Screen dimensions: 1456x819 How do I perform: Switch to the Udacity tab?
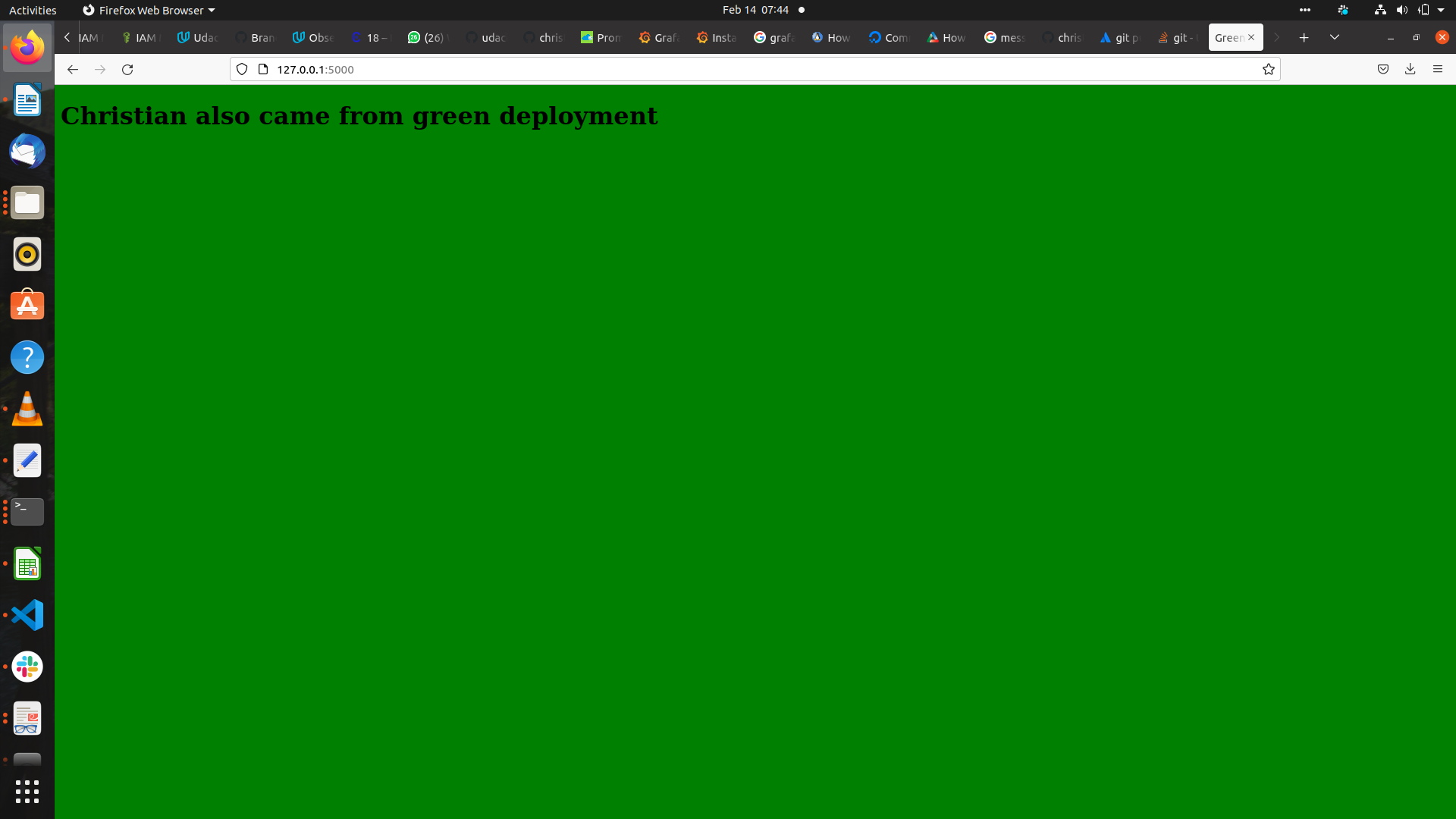197,37
